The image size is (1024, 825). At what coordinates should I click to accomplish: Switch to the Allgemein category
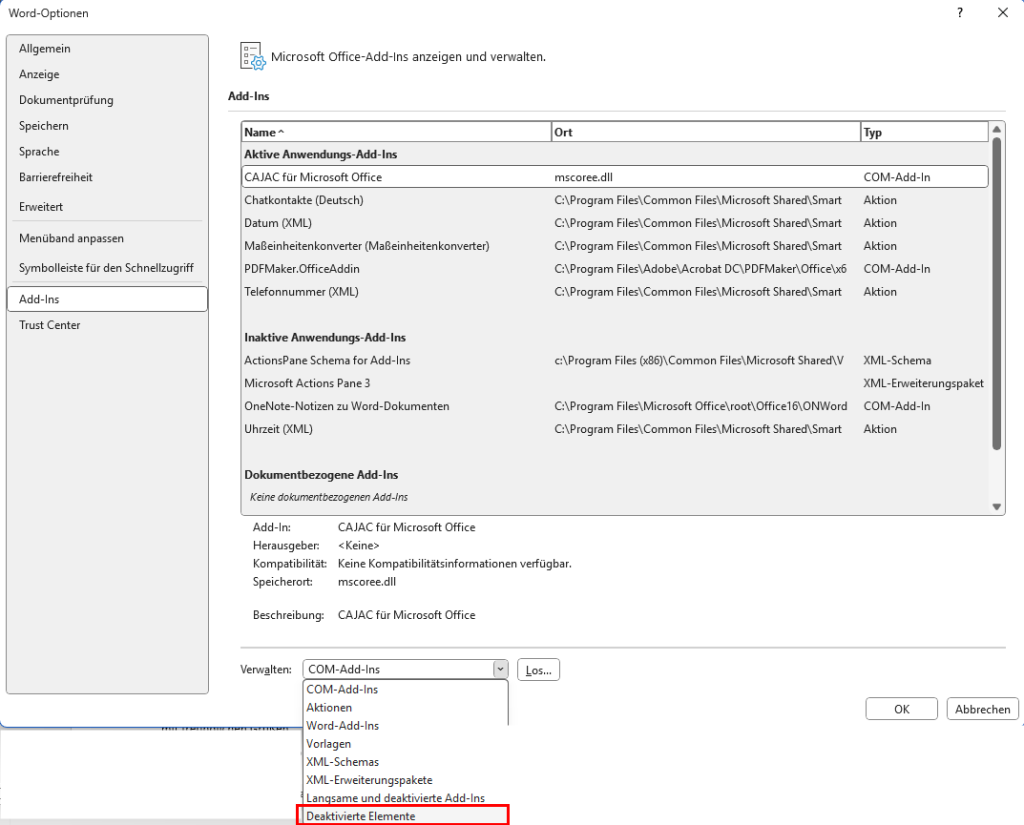(45, 49)
